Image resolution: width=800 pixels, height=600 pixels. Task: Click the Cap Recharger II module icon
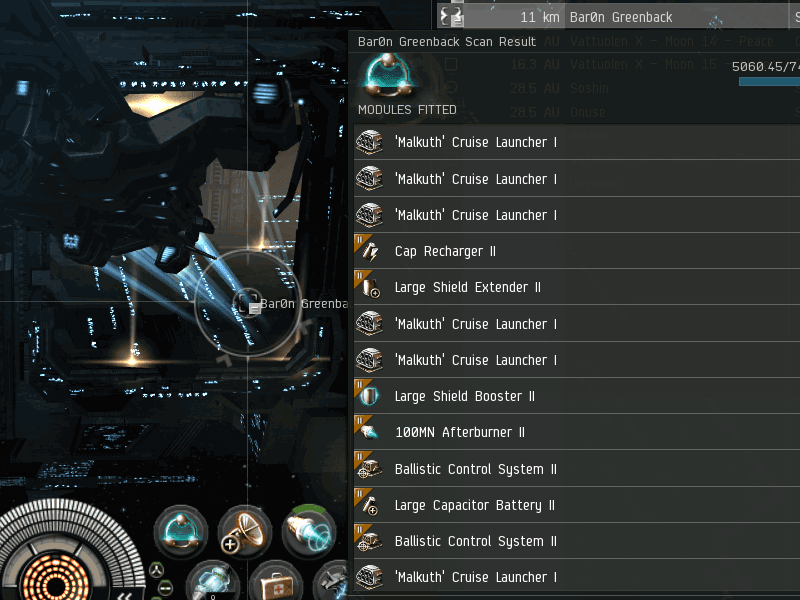tap(368, 251)
